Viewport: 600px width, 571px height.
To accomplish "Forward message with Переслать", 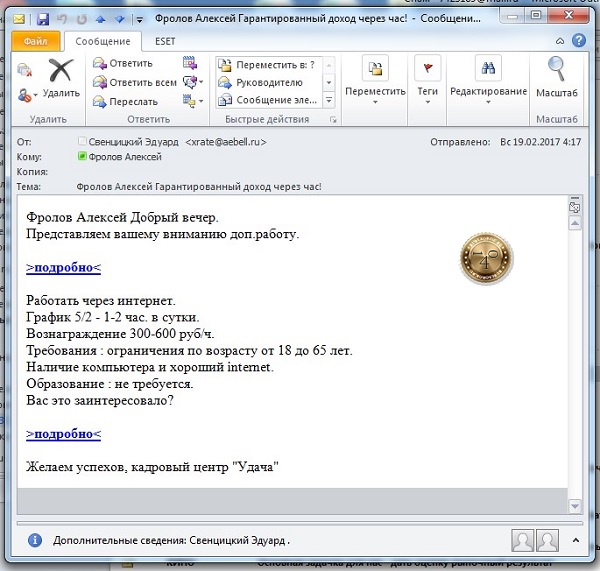I will coord(126,101).
